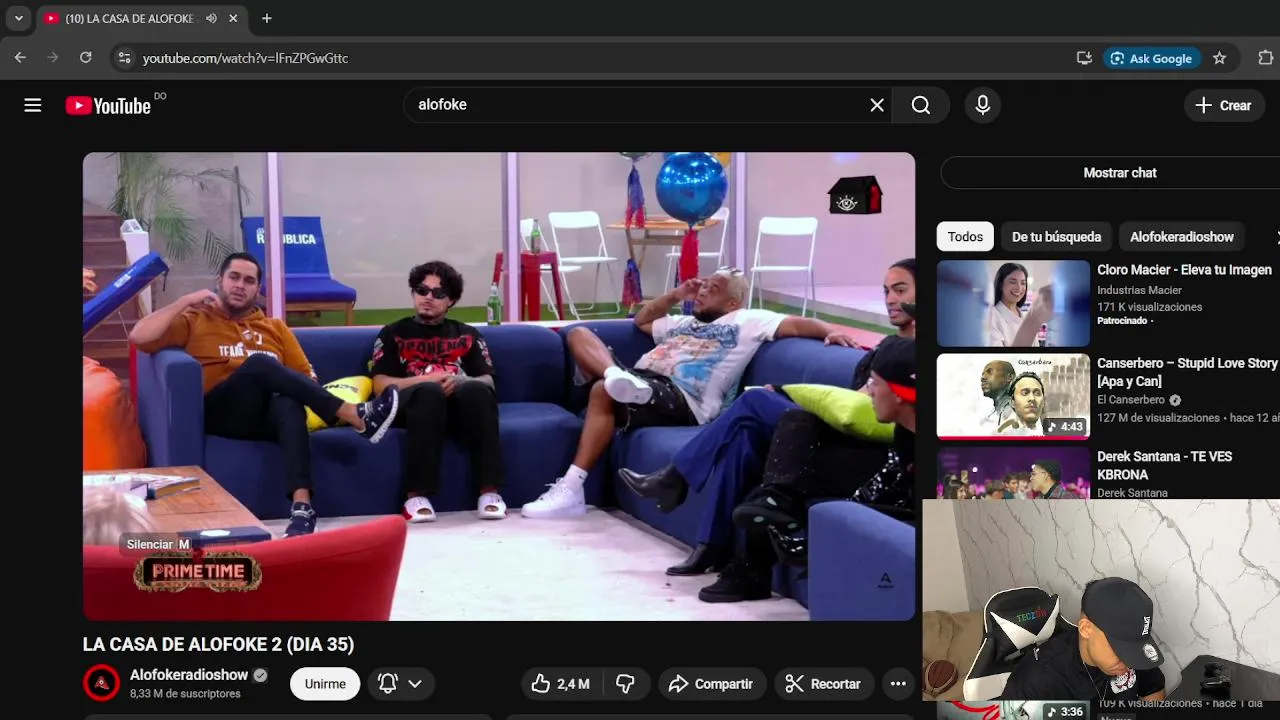The width and height of the screenshot is (1280, 720).
Task: Click Compartir share button
Action: [x=711, y=684]
